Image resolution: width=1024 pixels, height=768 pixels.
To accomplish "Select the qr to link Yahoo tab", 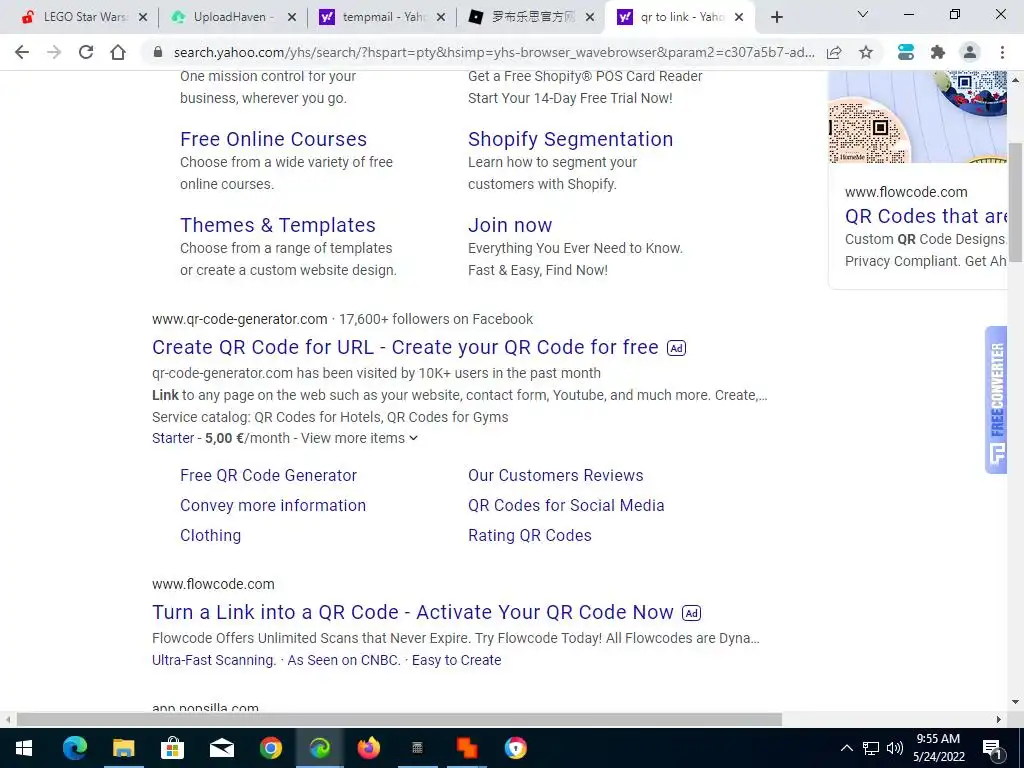I will click(679, 17).
